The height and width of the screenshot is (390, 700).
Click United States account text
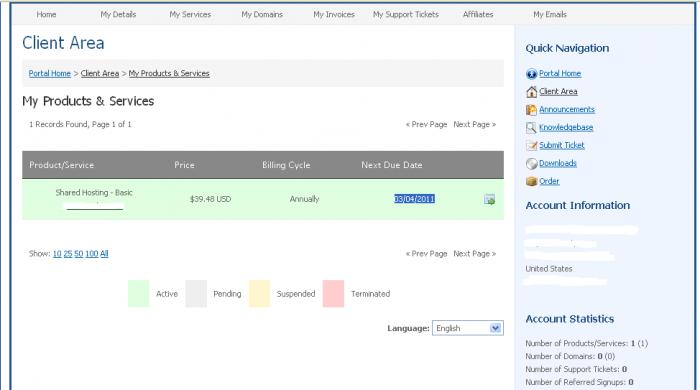[549, 269]
